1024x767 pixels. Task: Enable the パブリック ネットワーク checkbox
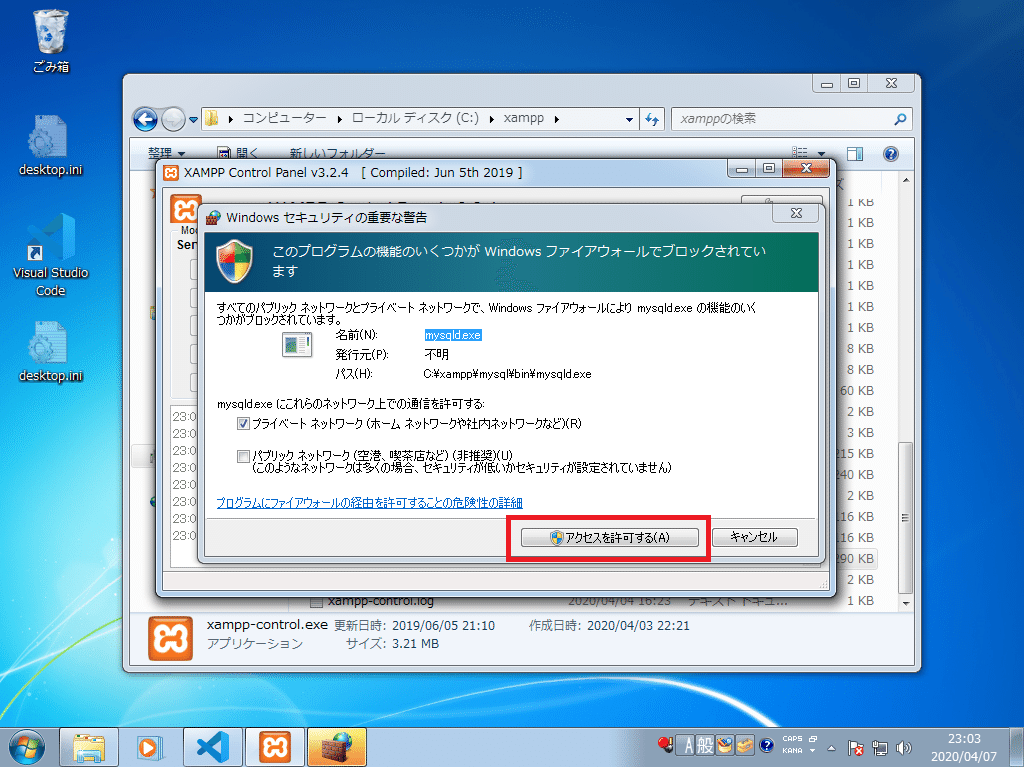[243, 455]
